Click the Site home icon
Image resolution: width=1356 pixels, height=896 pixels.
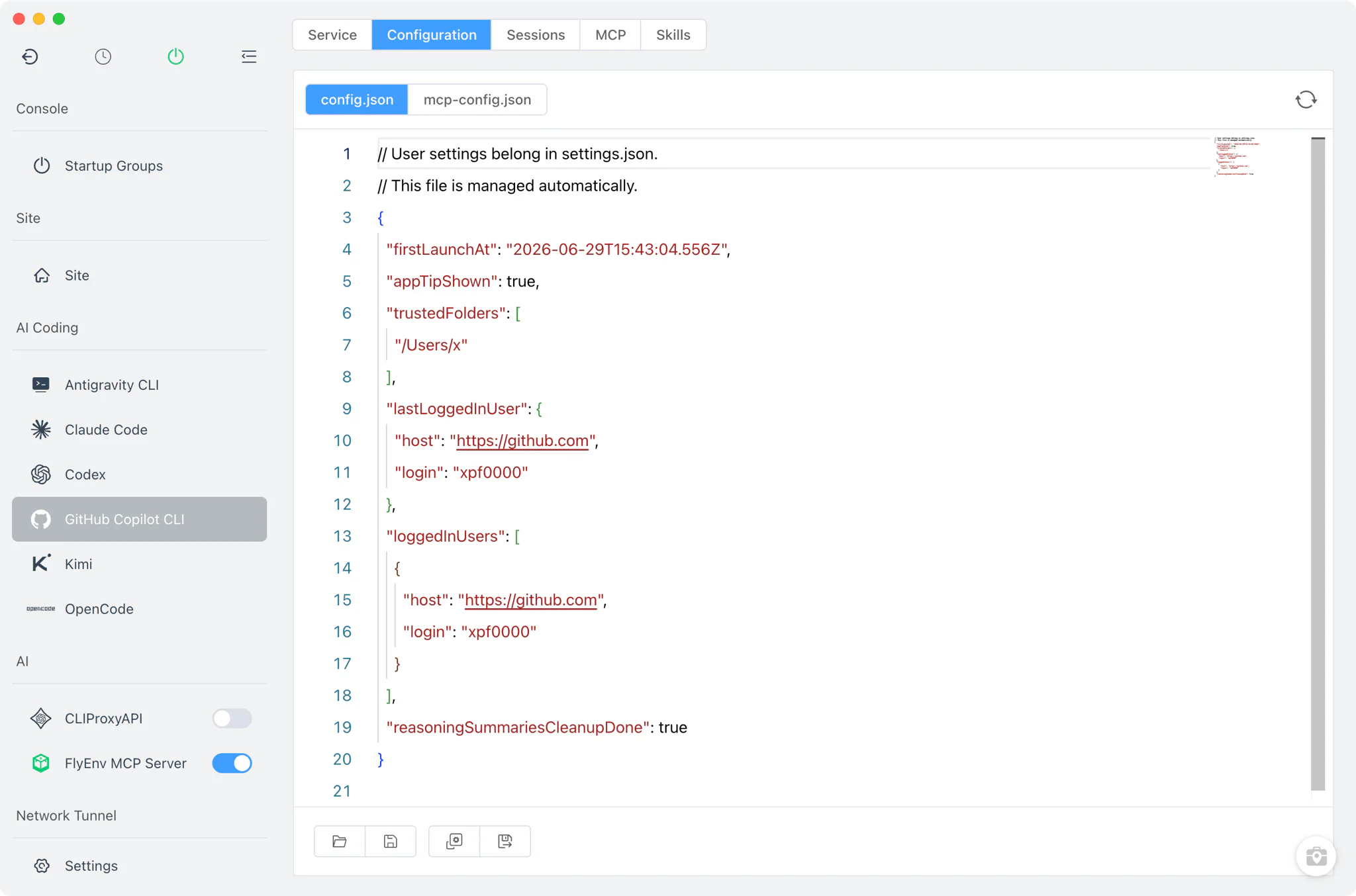[x=42, y=275]
